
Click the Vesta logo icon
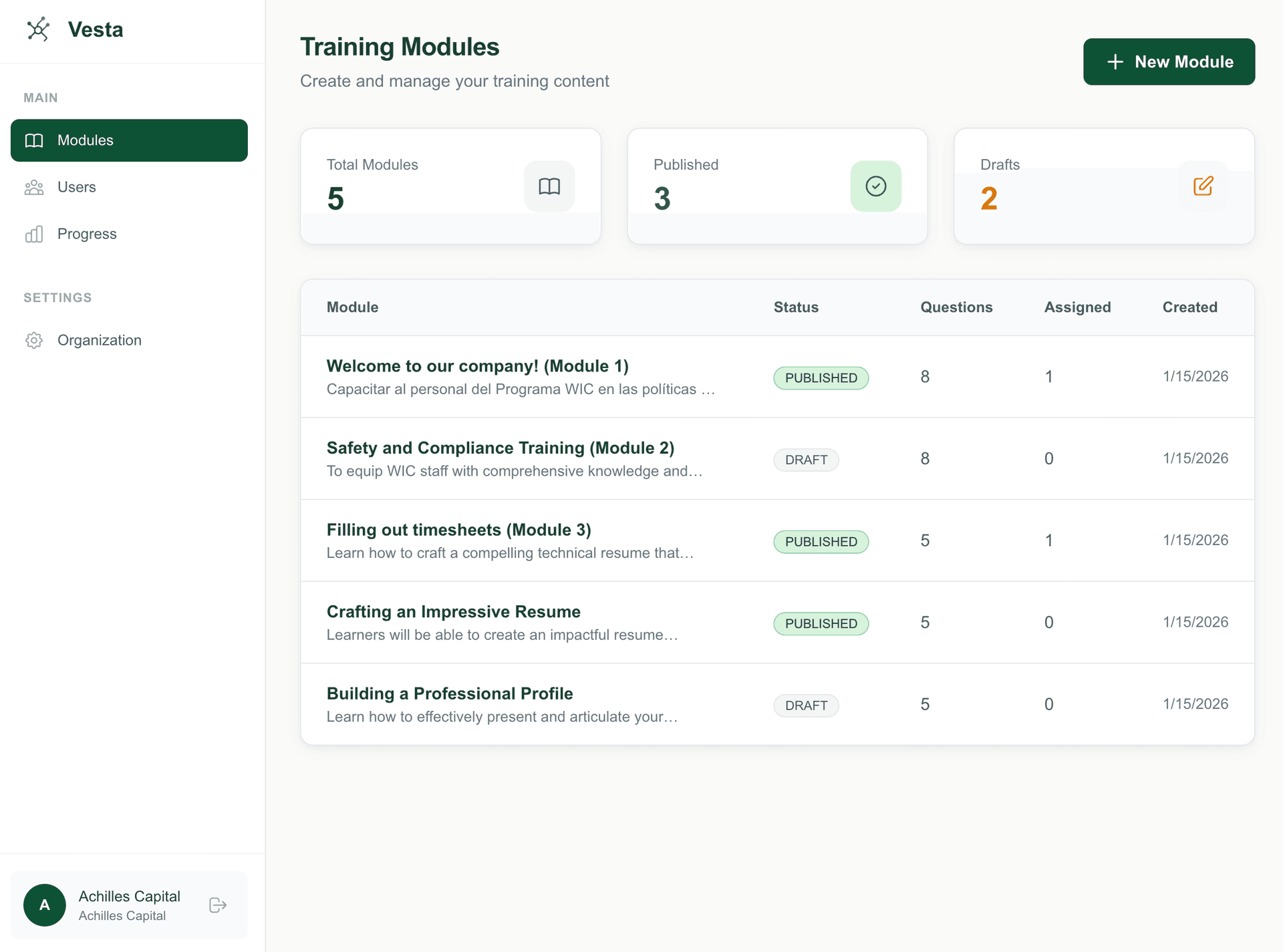[x=39, y=29]
